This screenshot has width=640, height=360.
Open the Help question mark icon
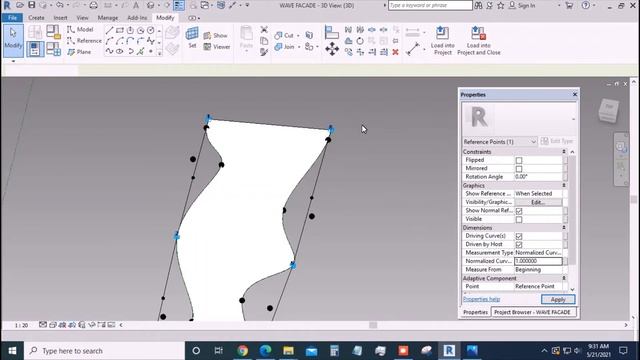pos(586,5)
